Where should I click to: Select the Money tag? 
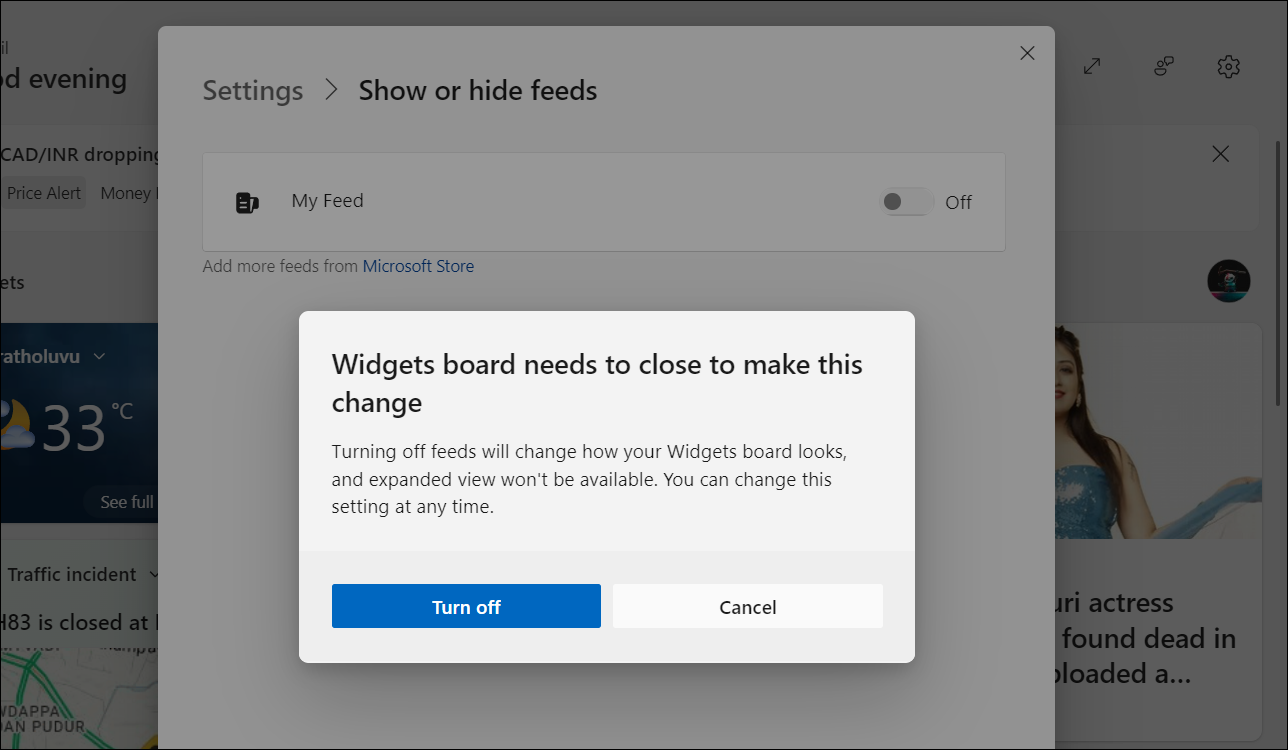pos(126,193)
